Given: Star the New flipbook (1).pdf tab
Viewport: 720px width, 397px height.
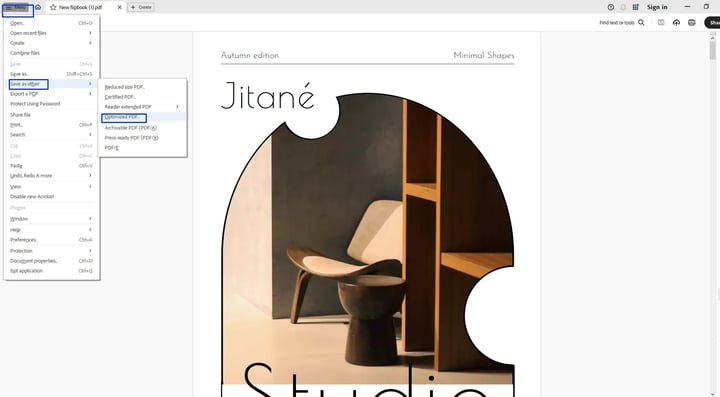Looking at the screenshot, I should [x=53, y=7].
